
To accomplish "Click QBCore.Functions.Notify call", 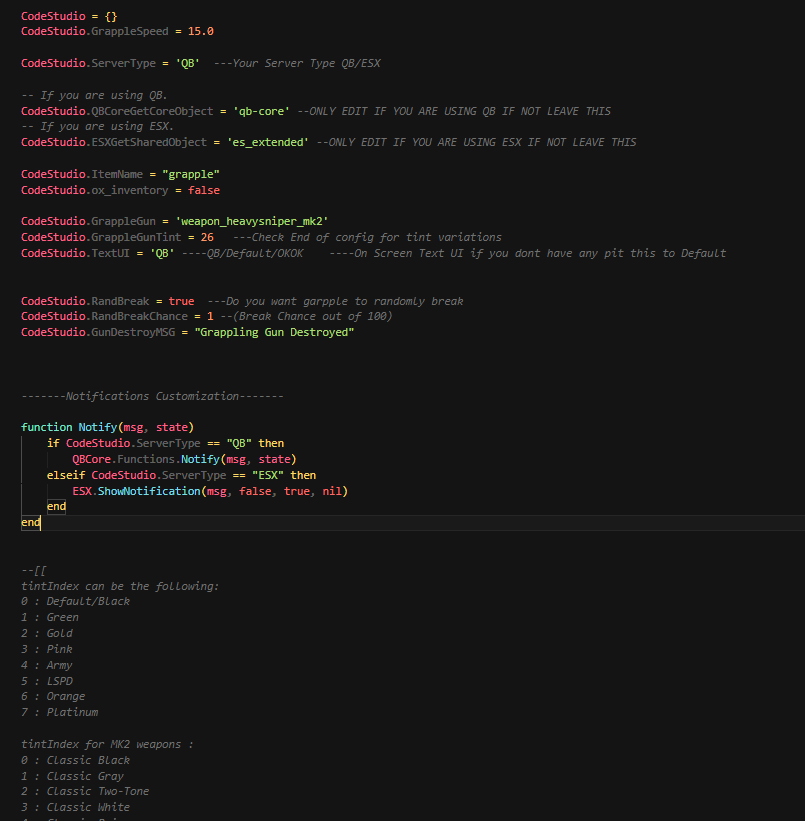I will [x=184, y=460].
